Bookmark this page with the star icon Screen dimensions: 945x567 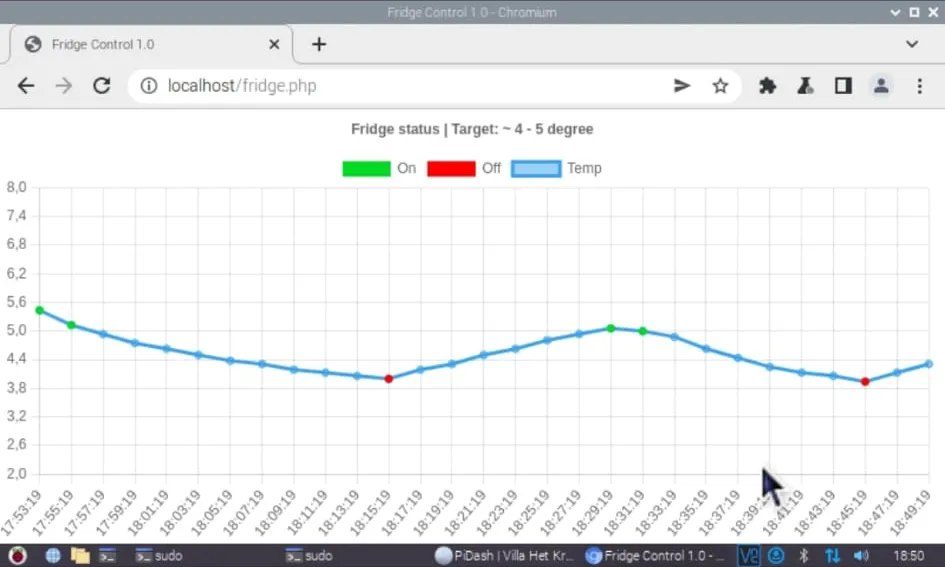[720, 86]
